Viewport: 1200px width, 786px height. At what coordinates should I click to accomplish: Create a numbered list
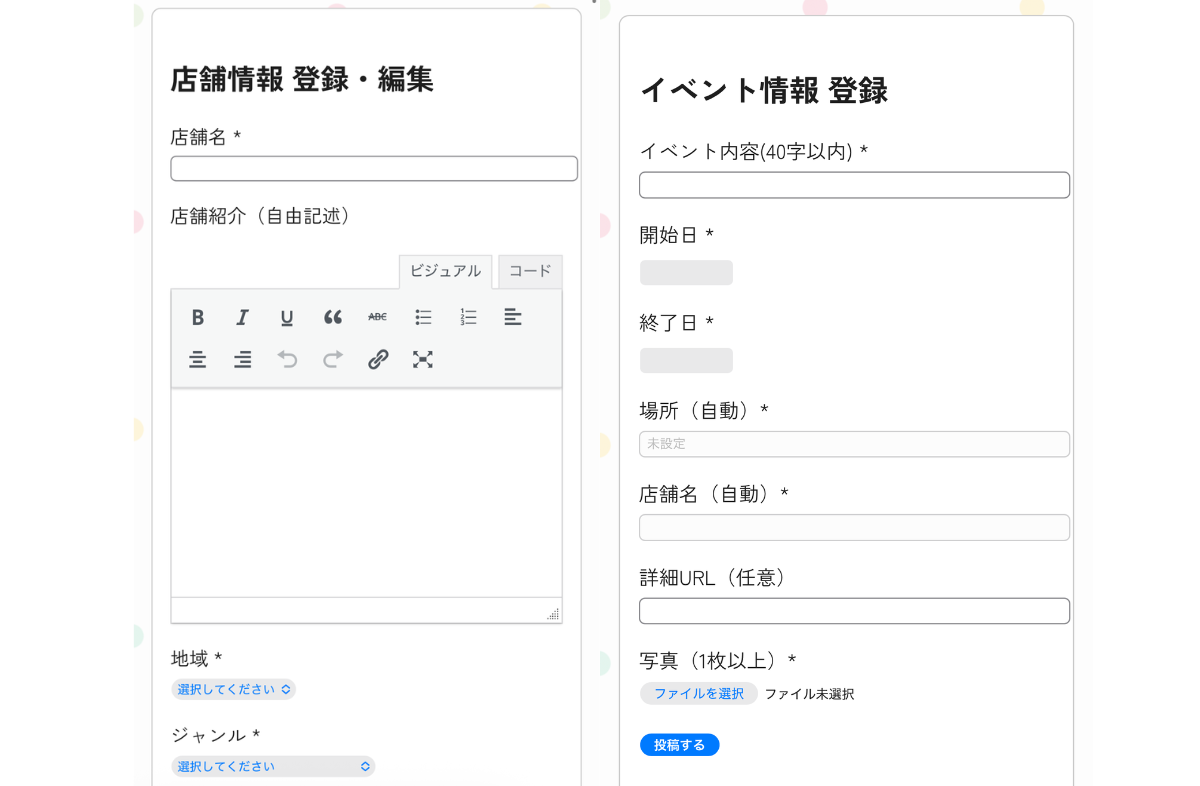point(467,317)
